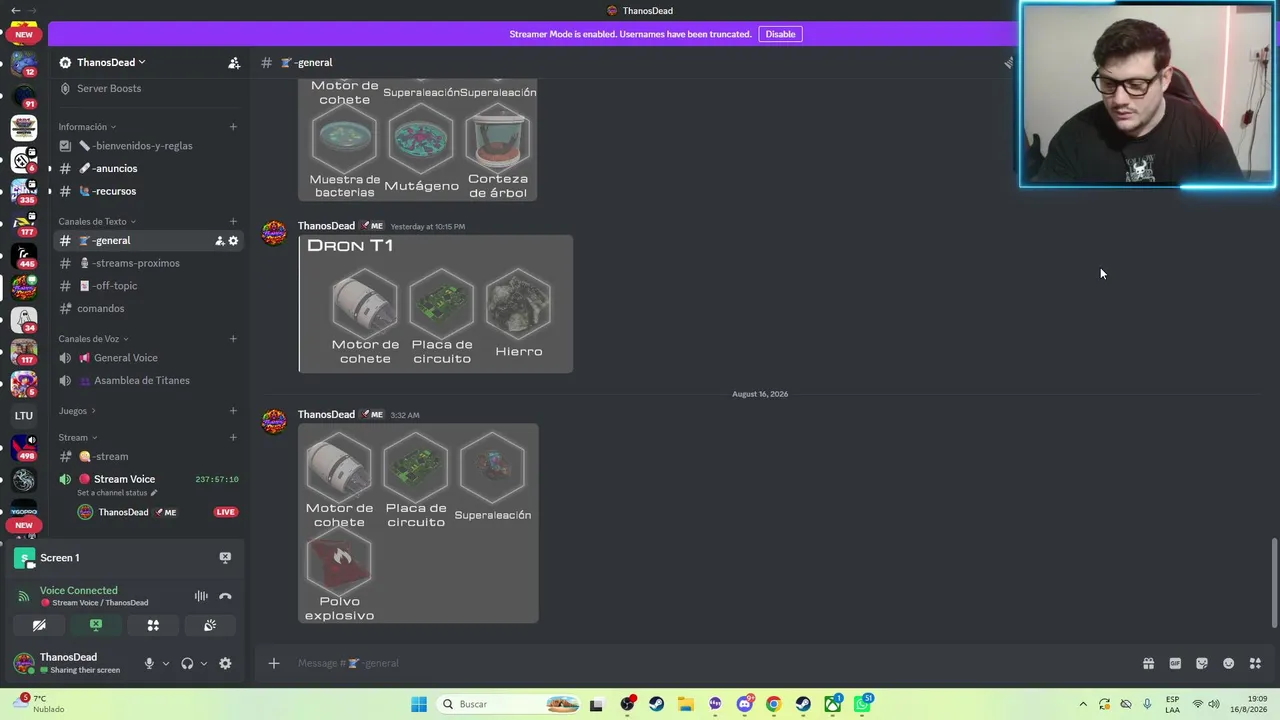Collapse the Información category
The image size is (1280, 720).
pyautogui.click(x=86, y=127)
